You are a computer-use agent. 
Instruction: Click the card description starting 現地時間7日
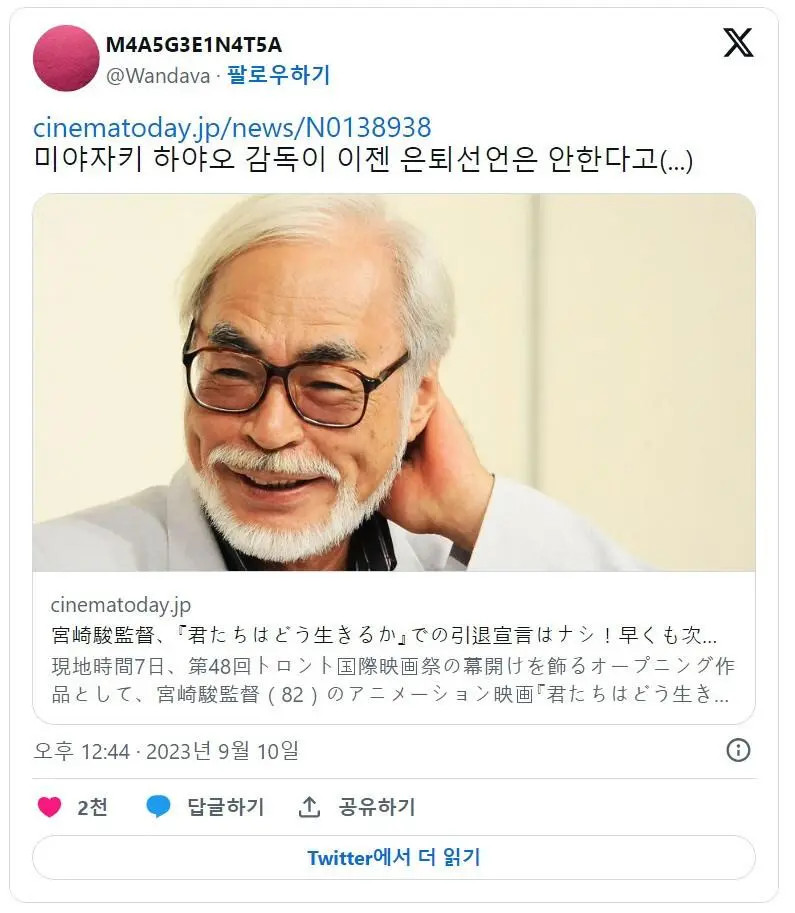tap(393, 680)
